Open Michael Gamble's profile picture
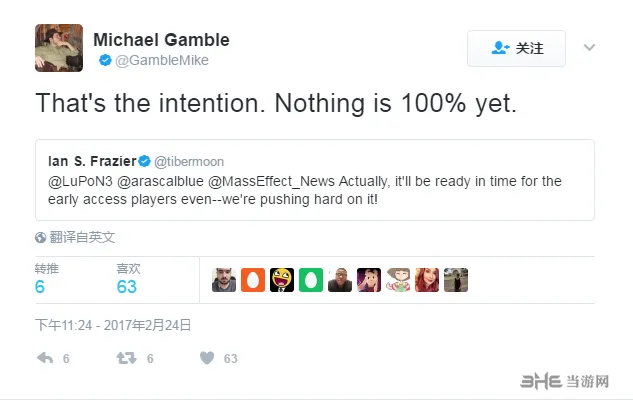This screenshot has width=633, height=400. click(59, 48)
